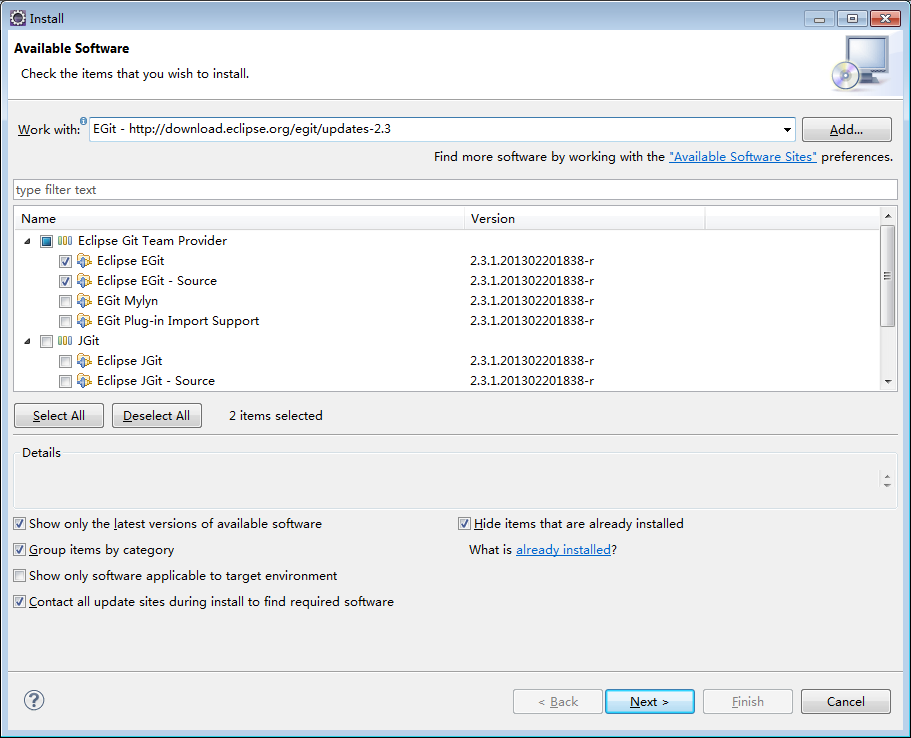Uncheck the Eclipse EGit - Source checkbox

point(65,281)
